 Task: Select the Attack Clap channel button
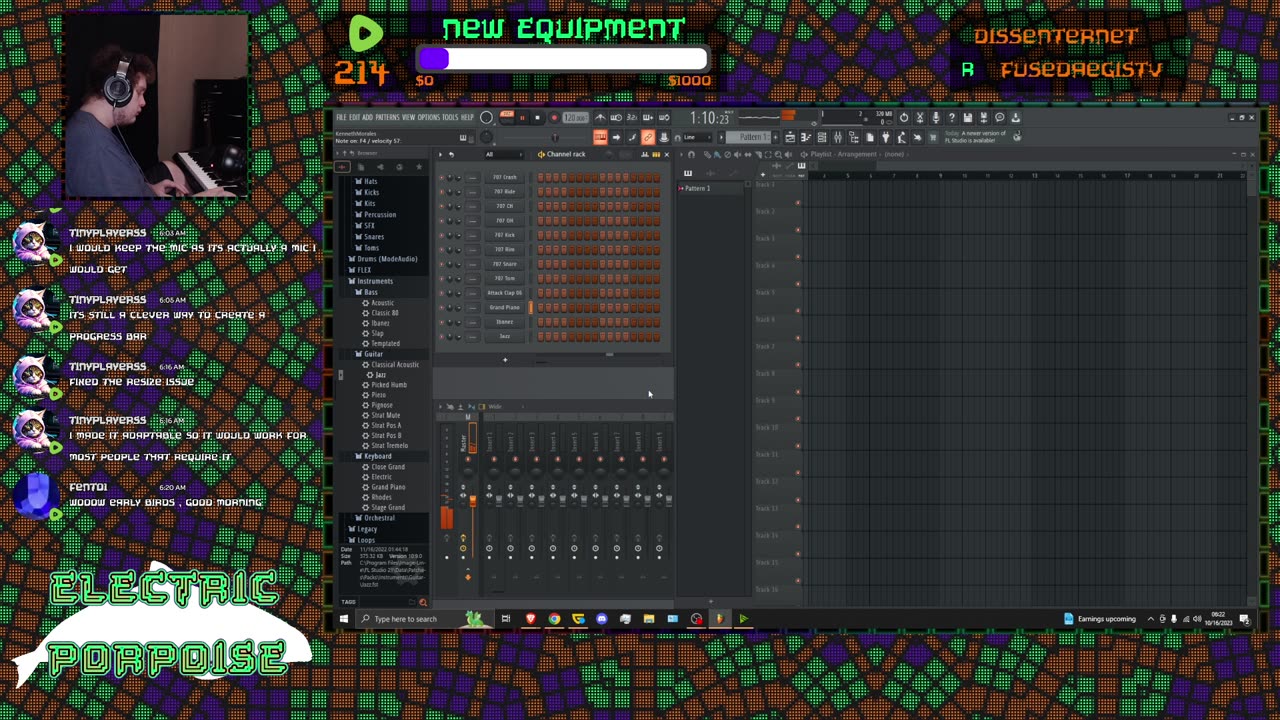coord(505,293)
